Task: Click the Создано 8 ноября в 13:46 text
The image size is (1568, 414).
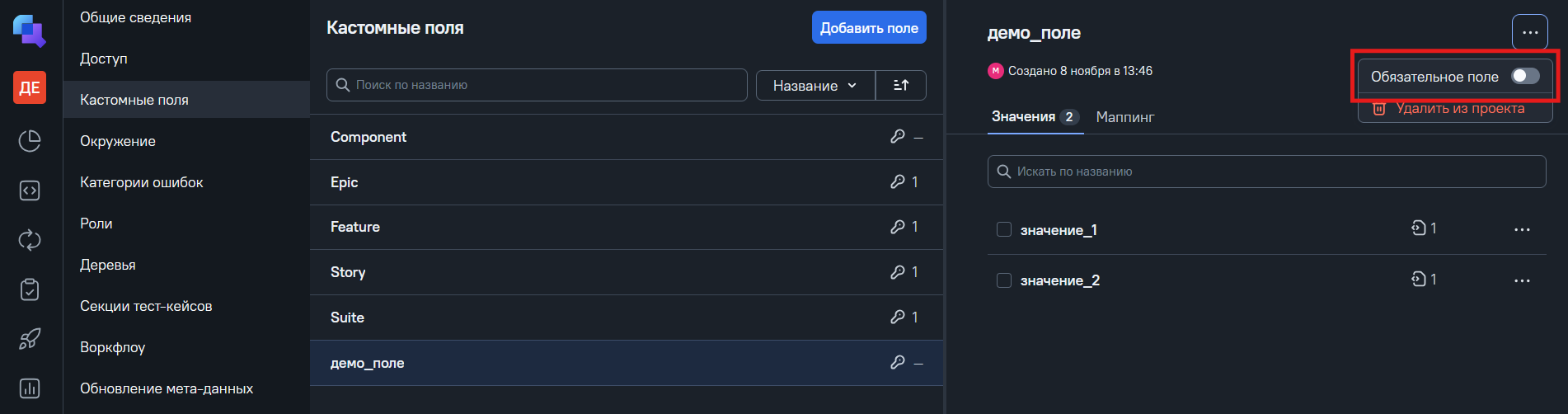Action: pyautogui.click(x=1080, y=71)
